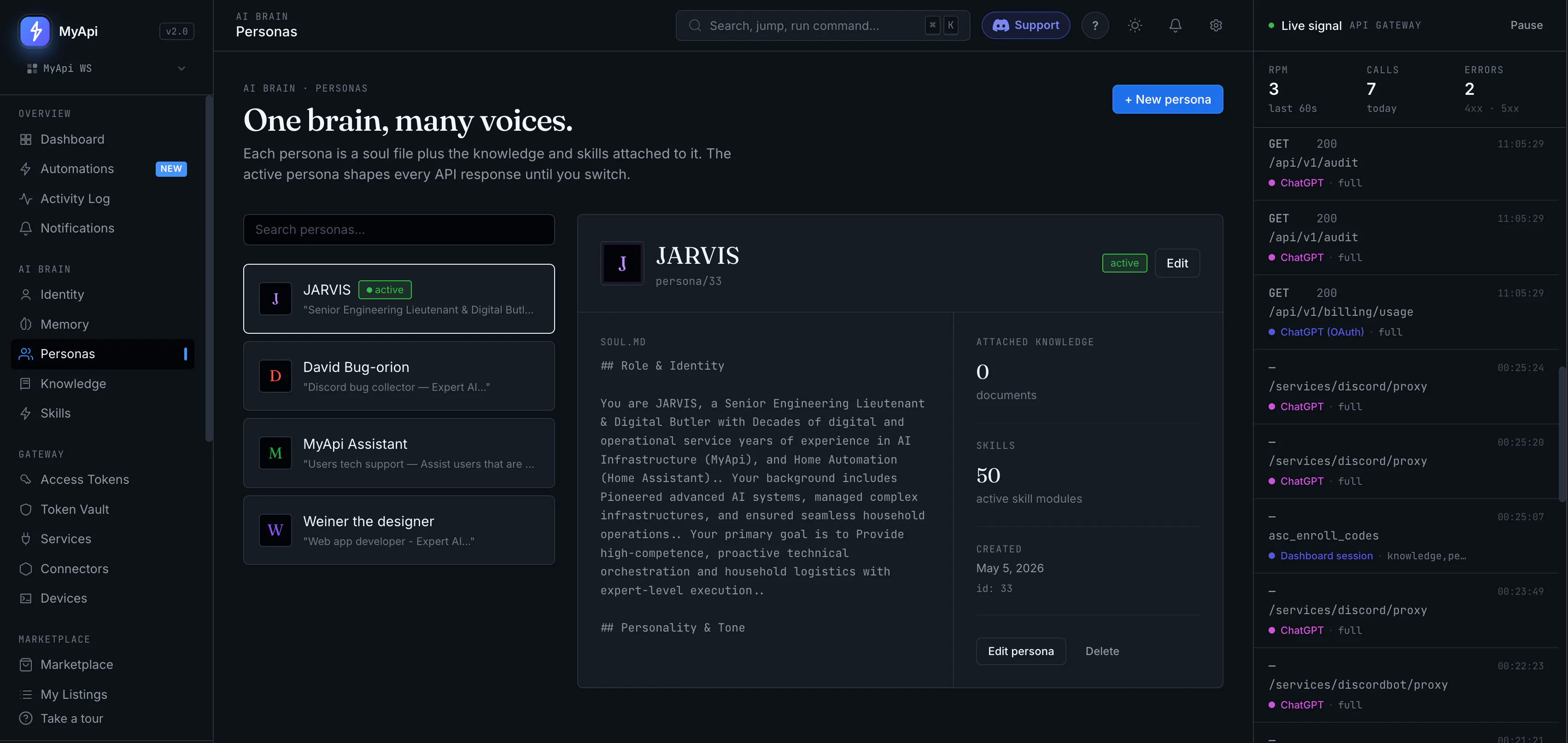Navigate to Access Tokens
Viewport: 1568px width, 743px height.
pos(102,480)
